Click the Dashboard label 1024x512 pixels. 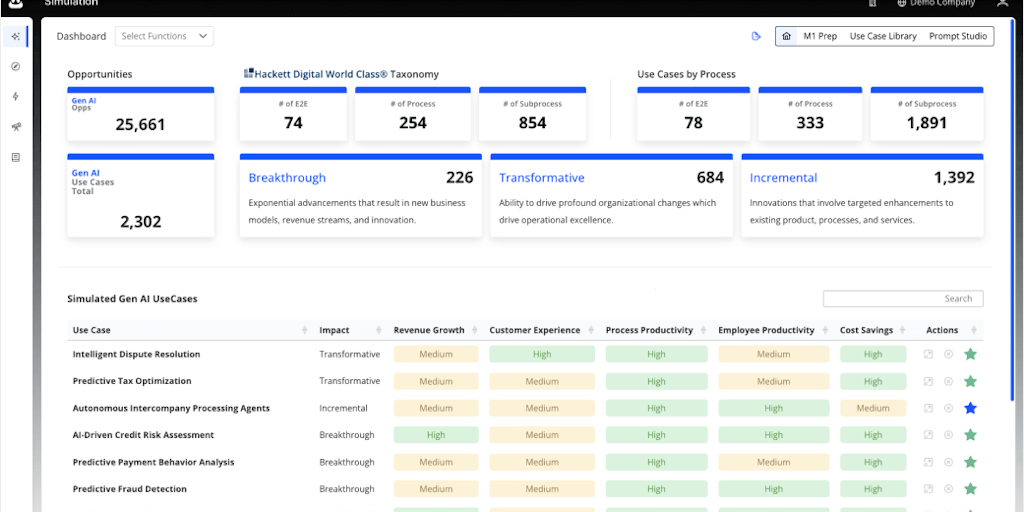tap(81, 36)
